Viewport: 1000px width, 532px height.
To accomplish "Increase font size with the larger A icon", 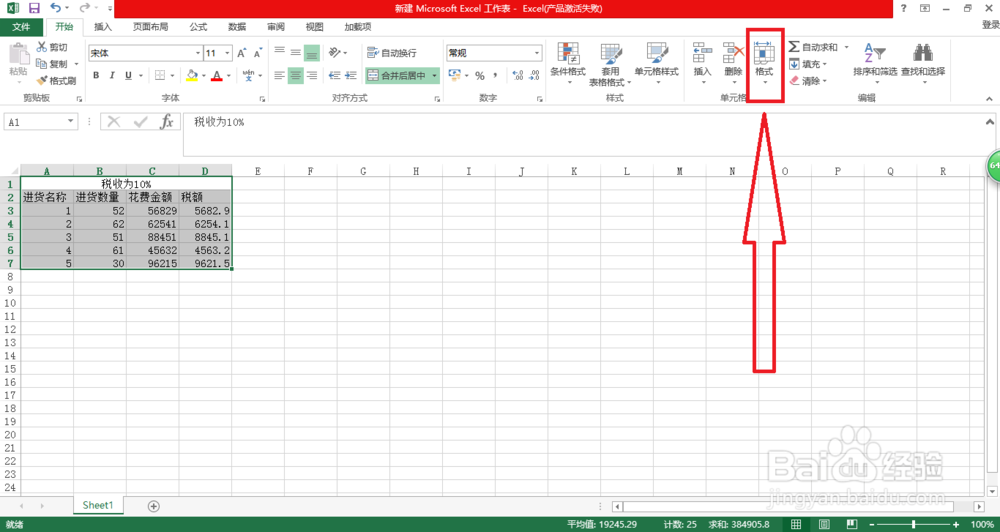I will [x=242, y=54].
